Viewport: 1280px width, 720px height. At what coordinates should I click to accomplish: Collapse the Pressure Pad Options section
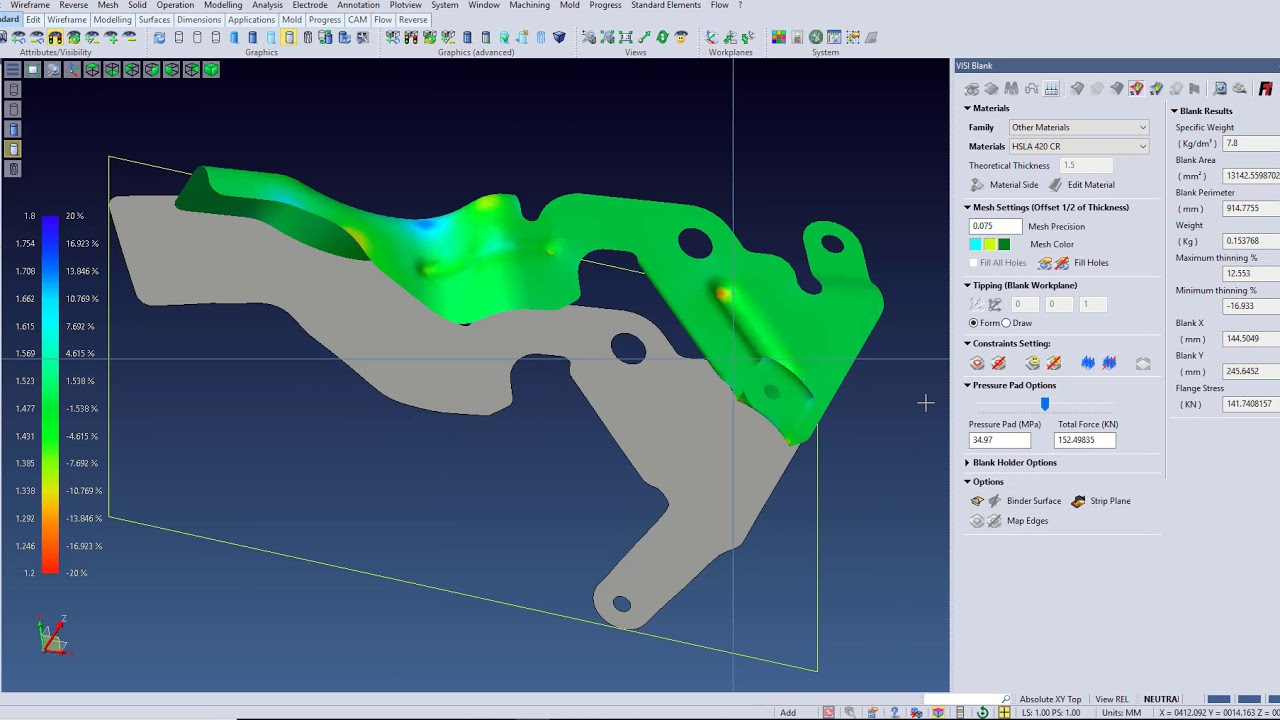pyautogui.click(x=967, y=385)
